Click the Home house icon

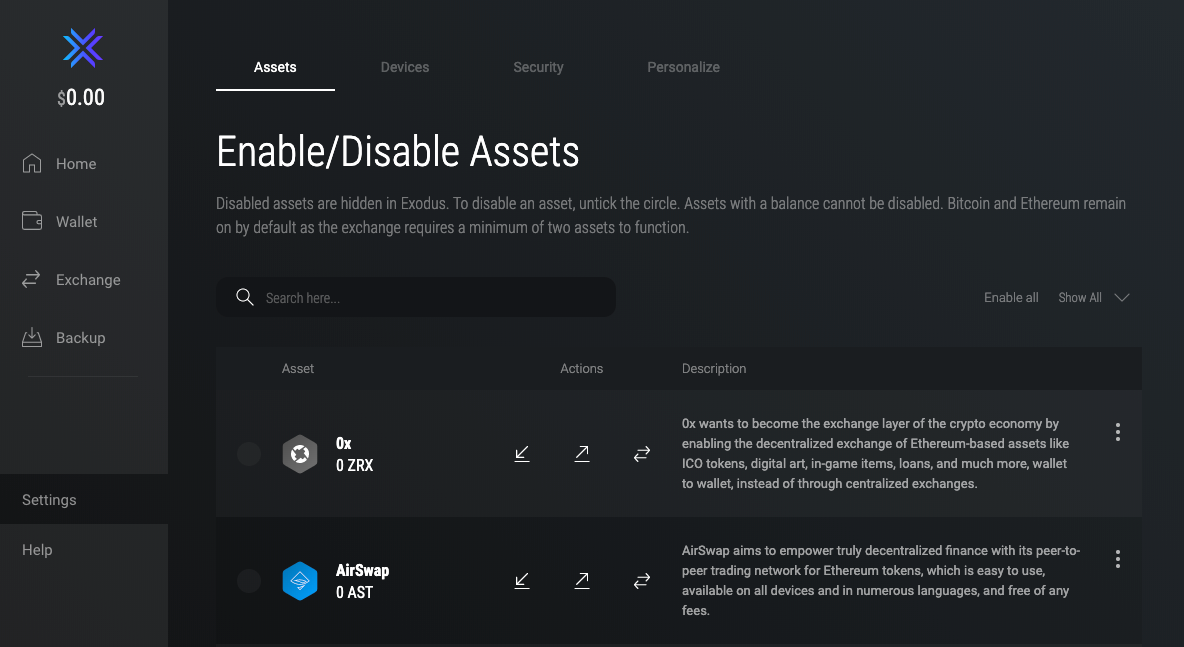coord(32,163)
